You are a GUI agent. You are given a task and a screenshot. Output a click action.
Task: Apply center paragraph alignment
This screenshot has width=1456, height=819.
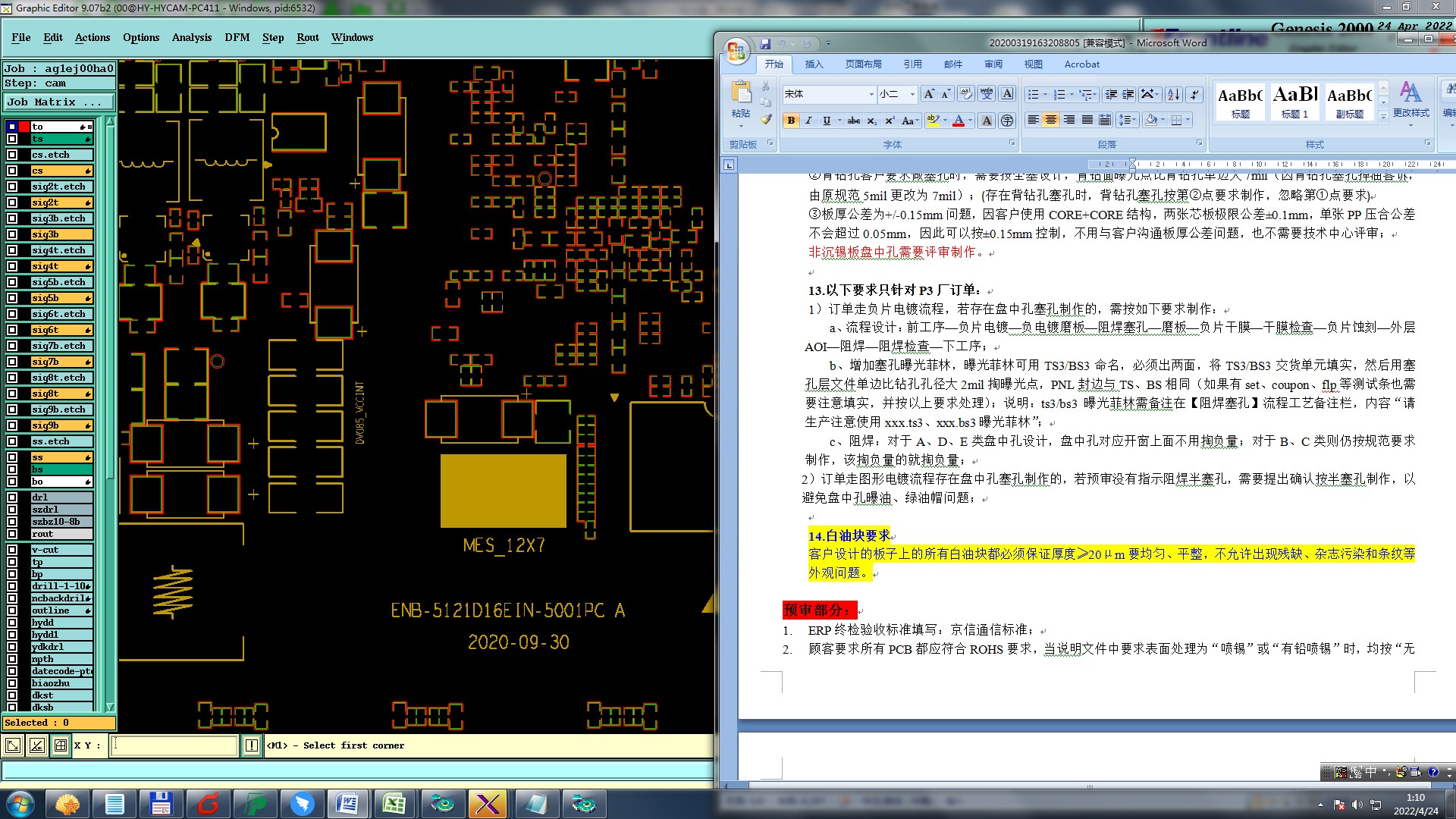click(x=1050, y=121)
